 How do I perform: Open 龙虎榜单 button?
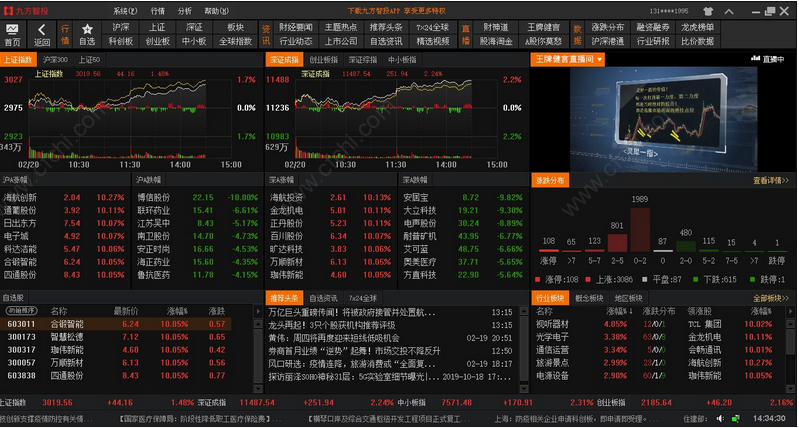click(697, 28)
